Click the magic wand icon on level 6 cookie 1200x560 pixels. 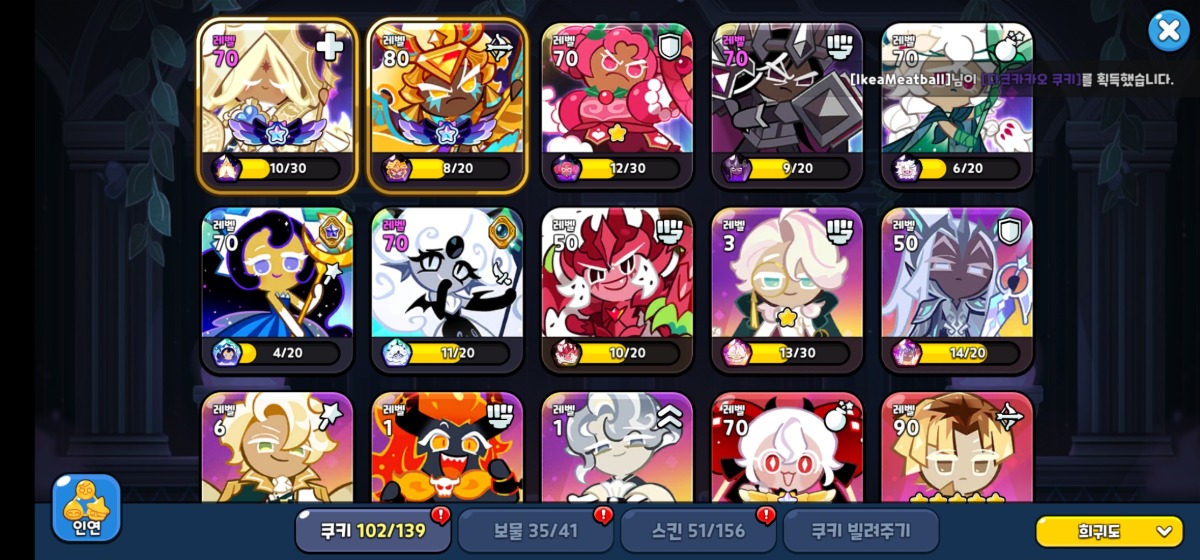coord(329,415)
